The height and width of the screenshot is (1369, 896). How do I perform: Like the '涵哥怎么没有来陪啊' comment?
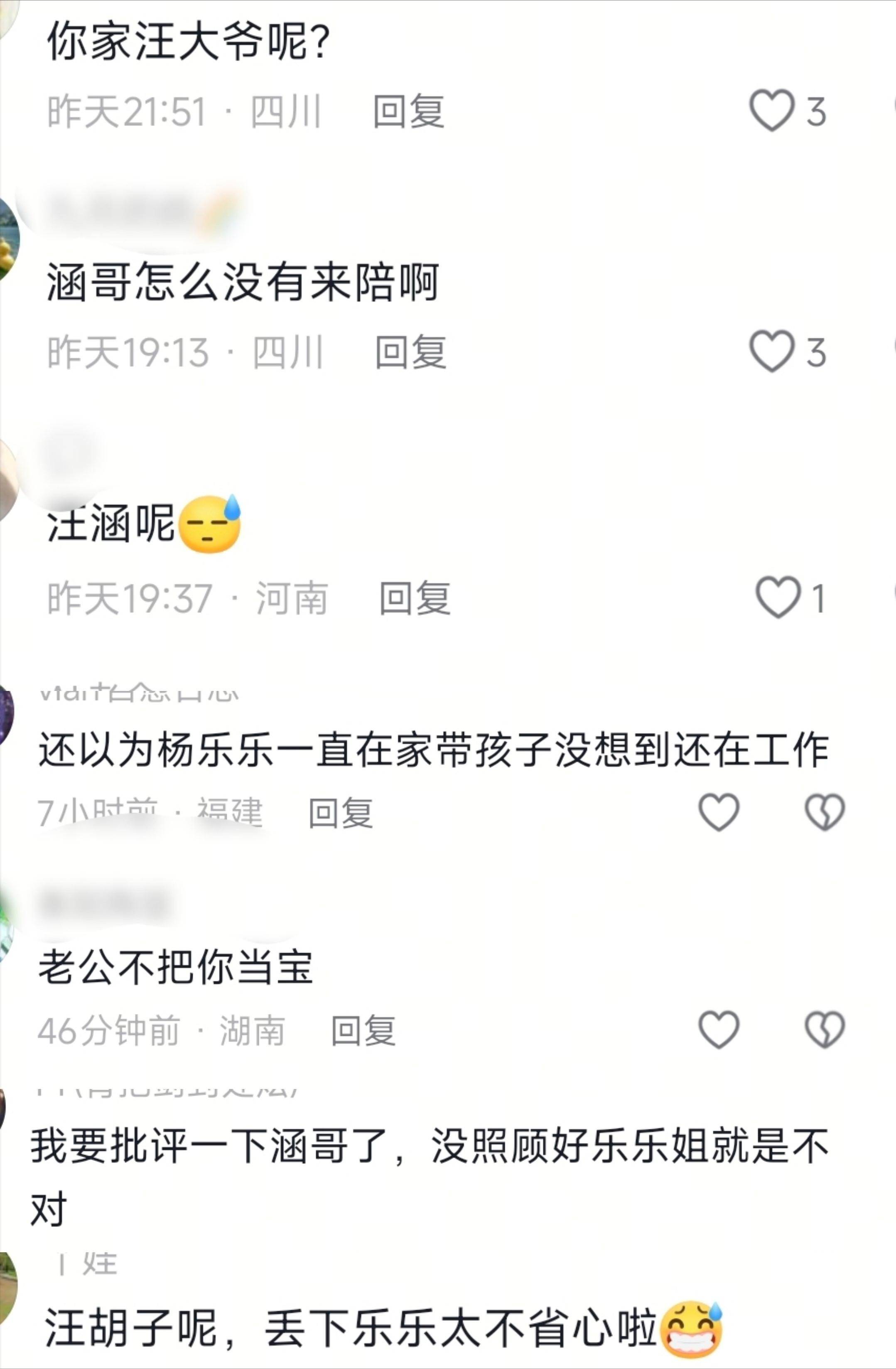771,351
